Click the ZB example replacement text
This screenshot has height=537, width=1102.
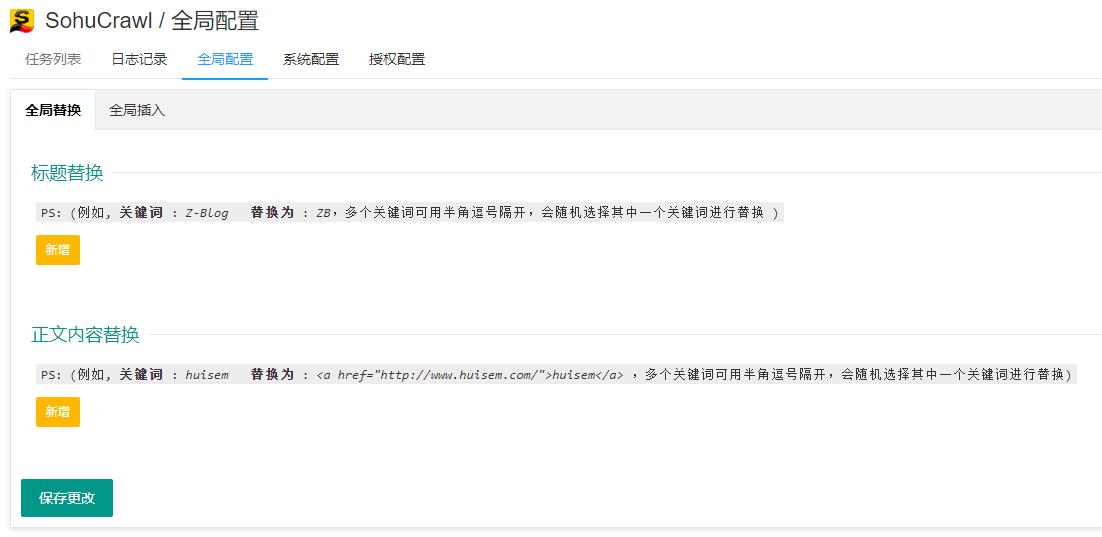coord(323,213)
